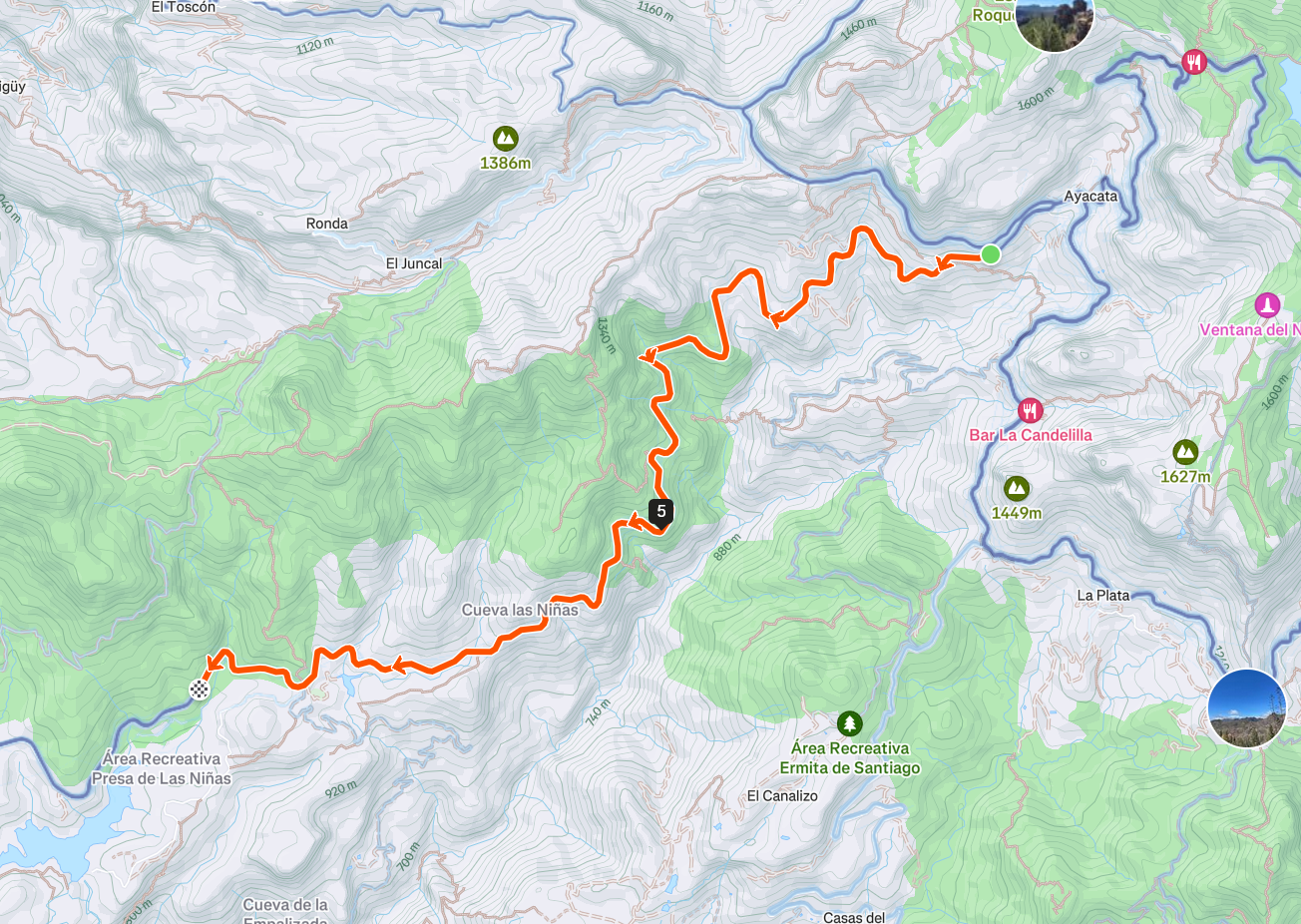This screenshot has width=1301, height=924.
Task: Click the La Plata place label
Action: tap(1103, 596)
